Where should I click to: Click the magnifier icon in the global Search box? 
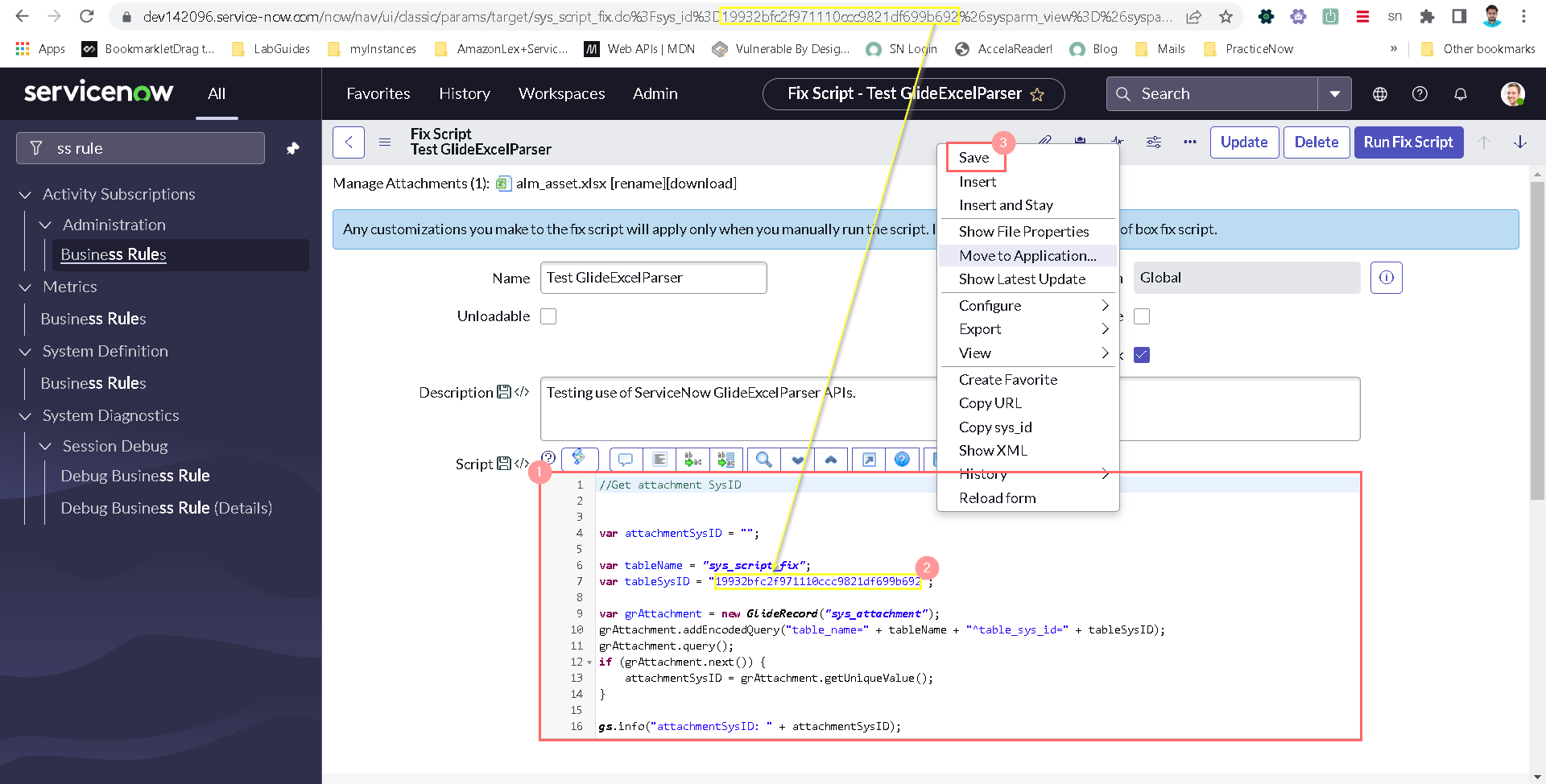1123,94
